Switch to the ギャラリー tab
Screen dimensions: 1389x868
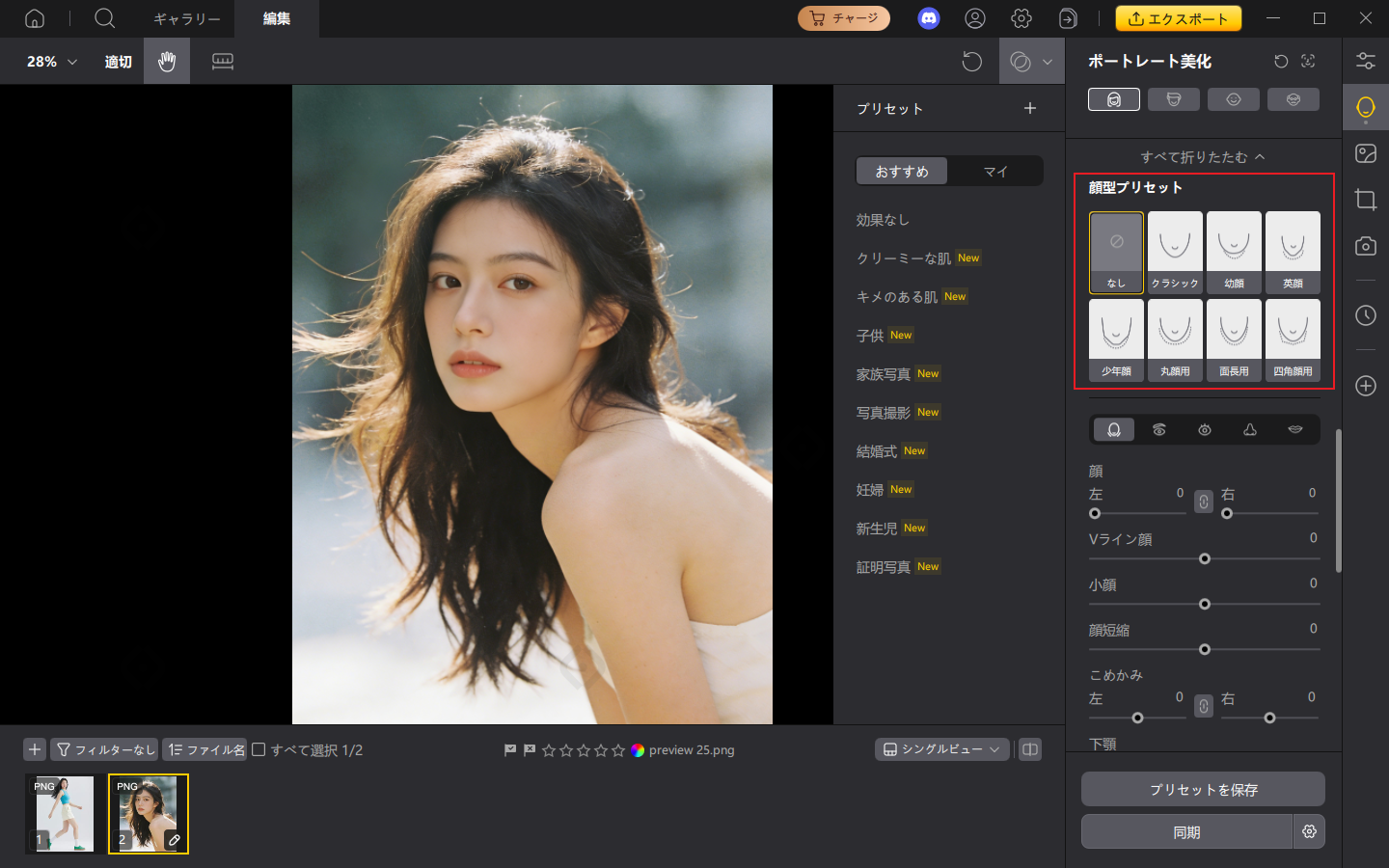pyautogui.click(x=186, y=18)
